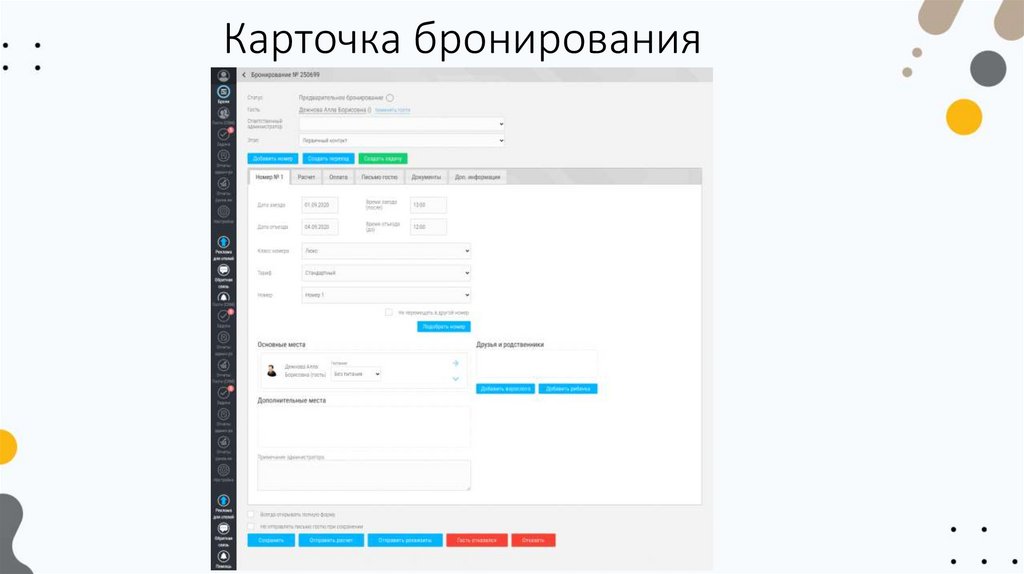Open the Номер dropdown showing Номер 1
The image size is (1024, 574).
(x=386, y=295)
